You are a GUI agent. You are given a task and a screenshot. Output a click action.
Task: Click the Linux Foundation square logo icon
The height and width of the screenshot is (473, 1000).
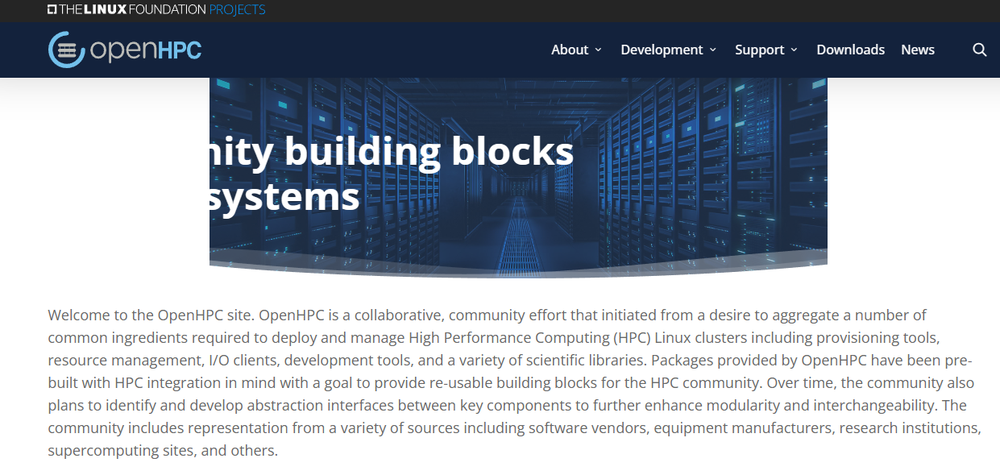point(52,10)
